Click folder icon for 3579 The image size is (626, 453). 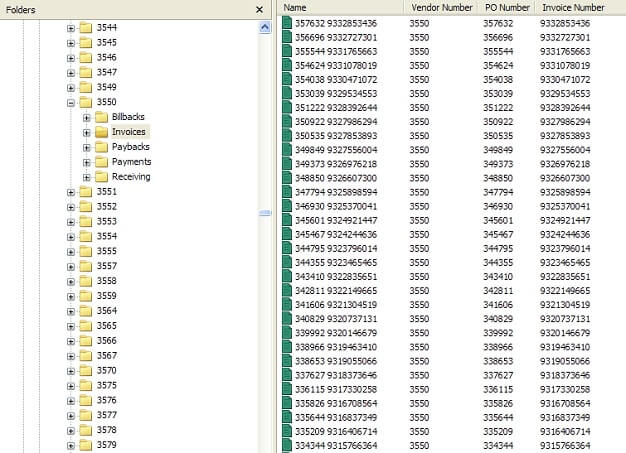pyautogui.click(x=86, y=445)
